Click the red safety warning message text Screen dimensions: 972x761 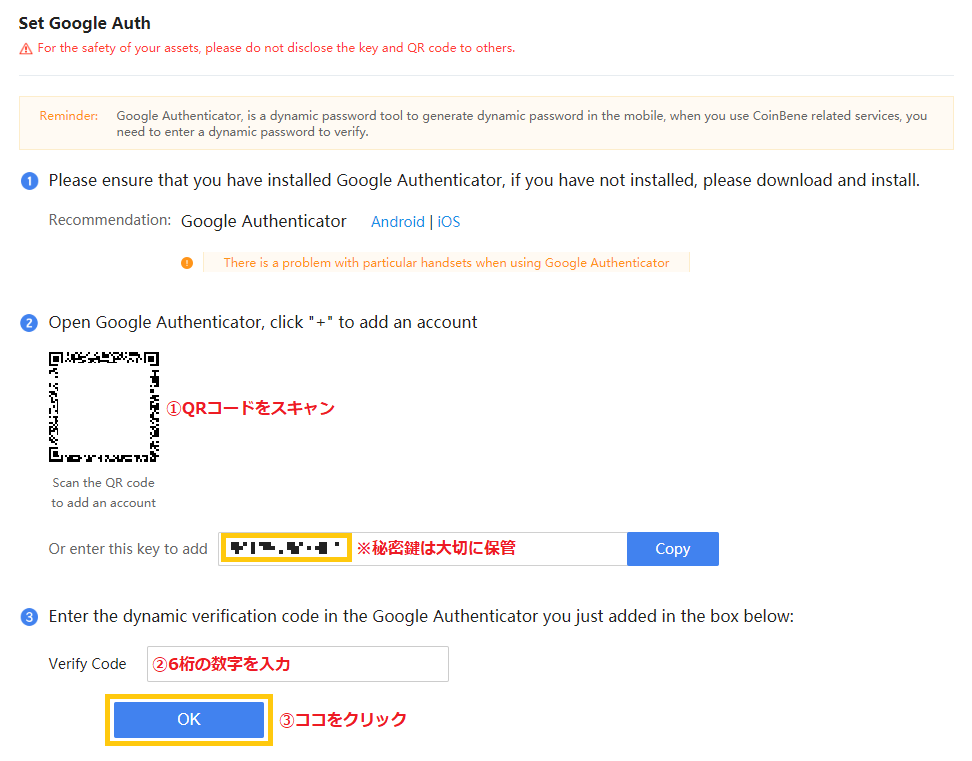(276, 48)
